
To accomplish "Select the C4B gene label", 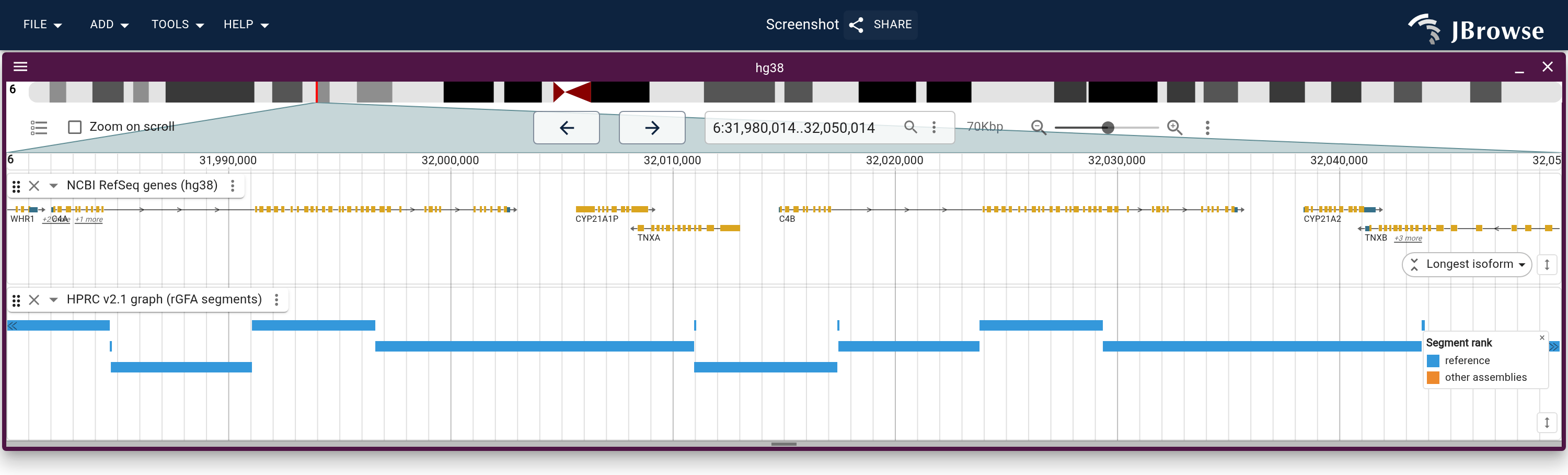I will (787, 219).
